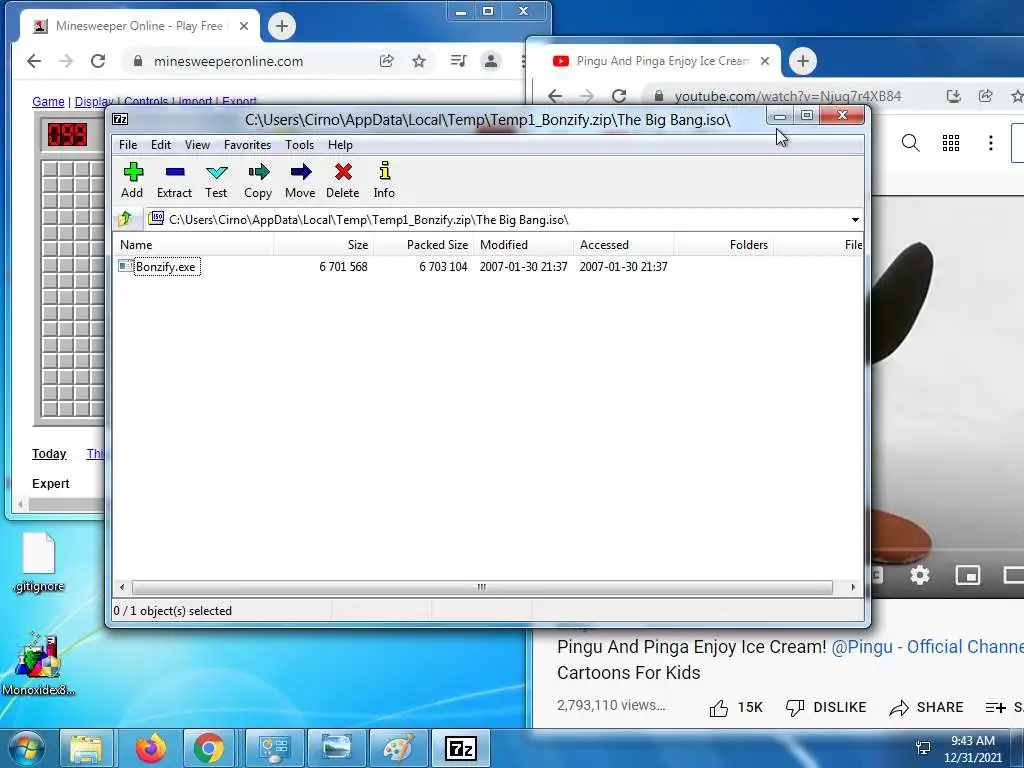This screenshot has width=1024, height=768.
Task: Open media controls icon in Minesweeper window
Action: pyautogui.click(x=458, y=61)
